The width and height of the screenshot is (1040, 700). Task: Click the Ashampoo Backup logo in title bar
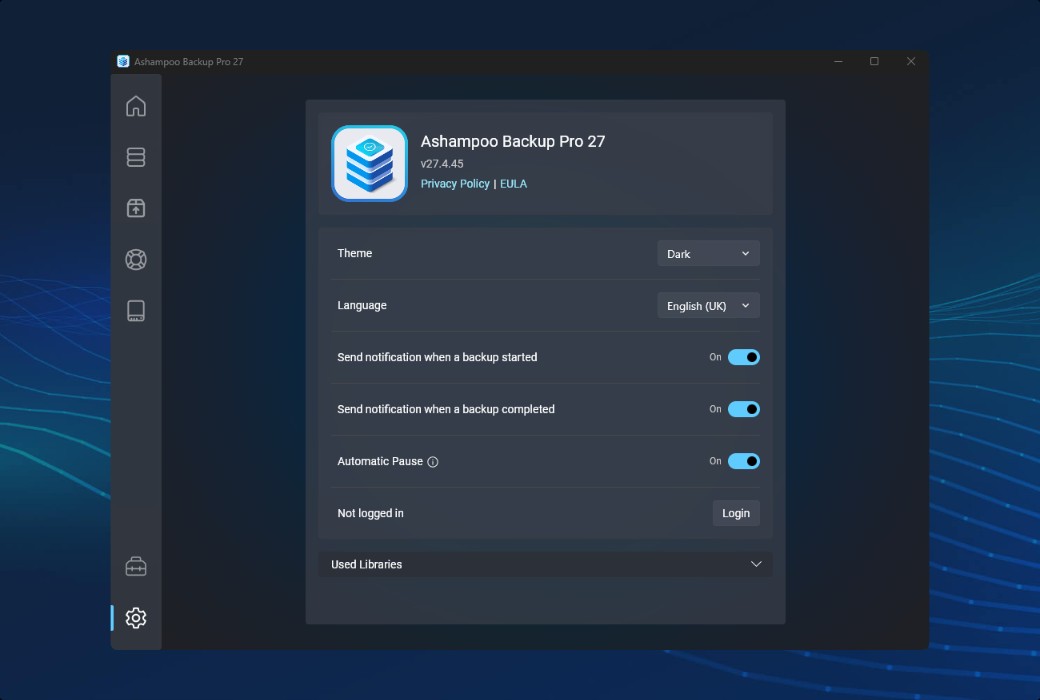[122, 60]
